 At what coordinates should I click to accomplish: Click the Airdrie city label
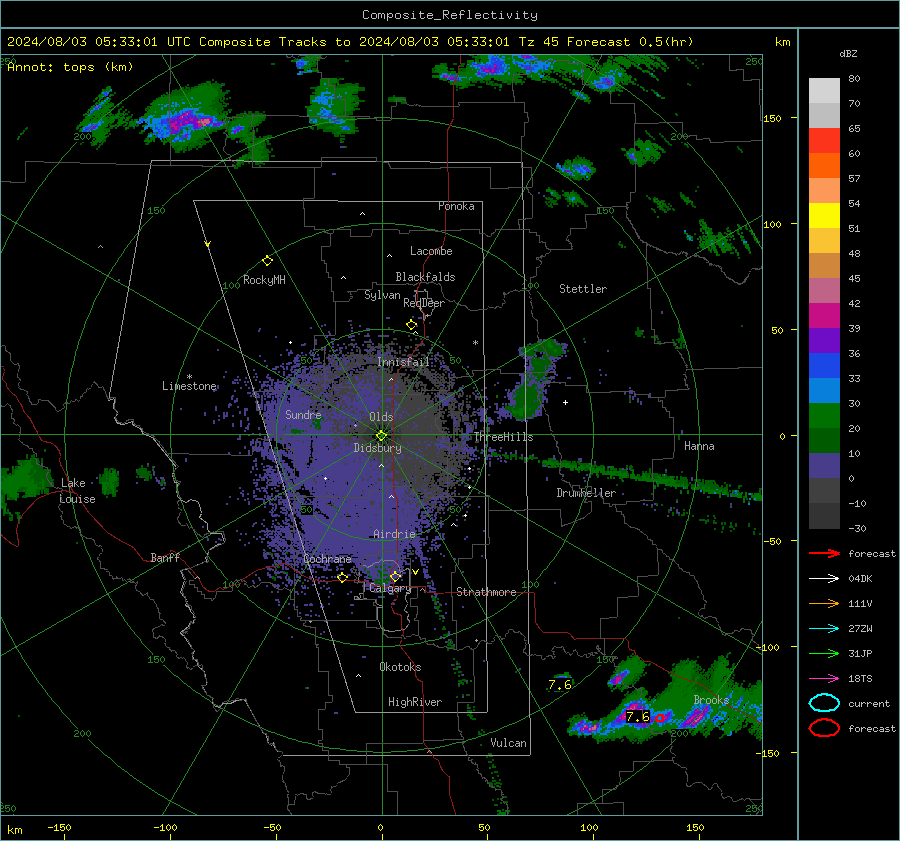[394, 534]
